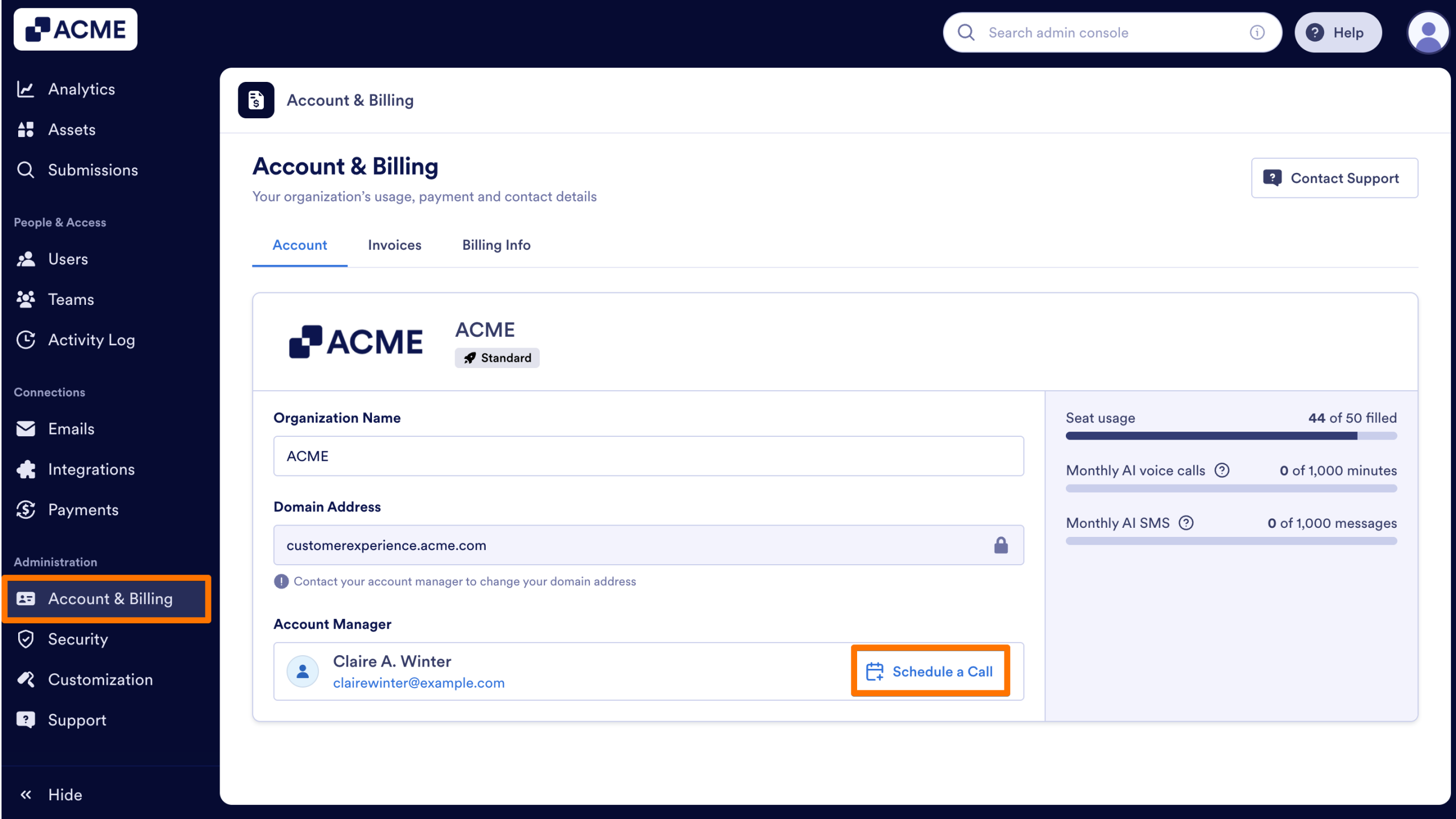
Task: Click the Monthly AI voice calls help icon
Action: click(1222, 470)
